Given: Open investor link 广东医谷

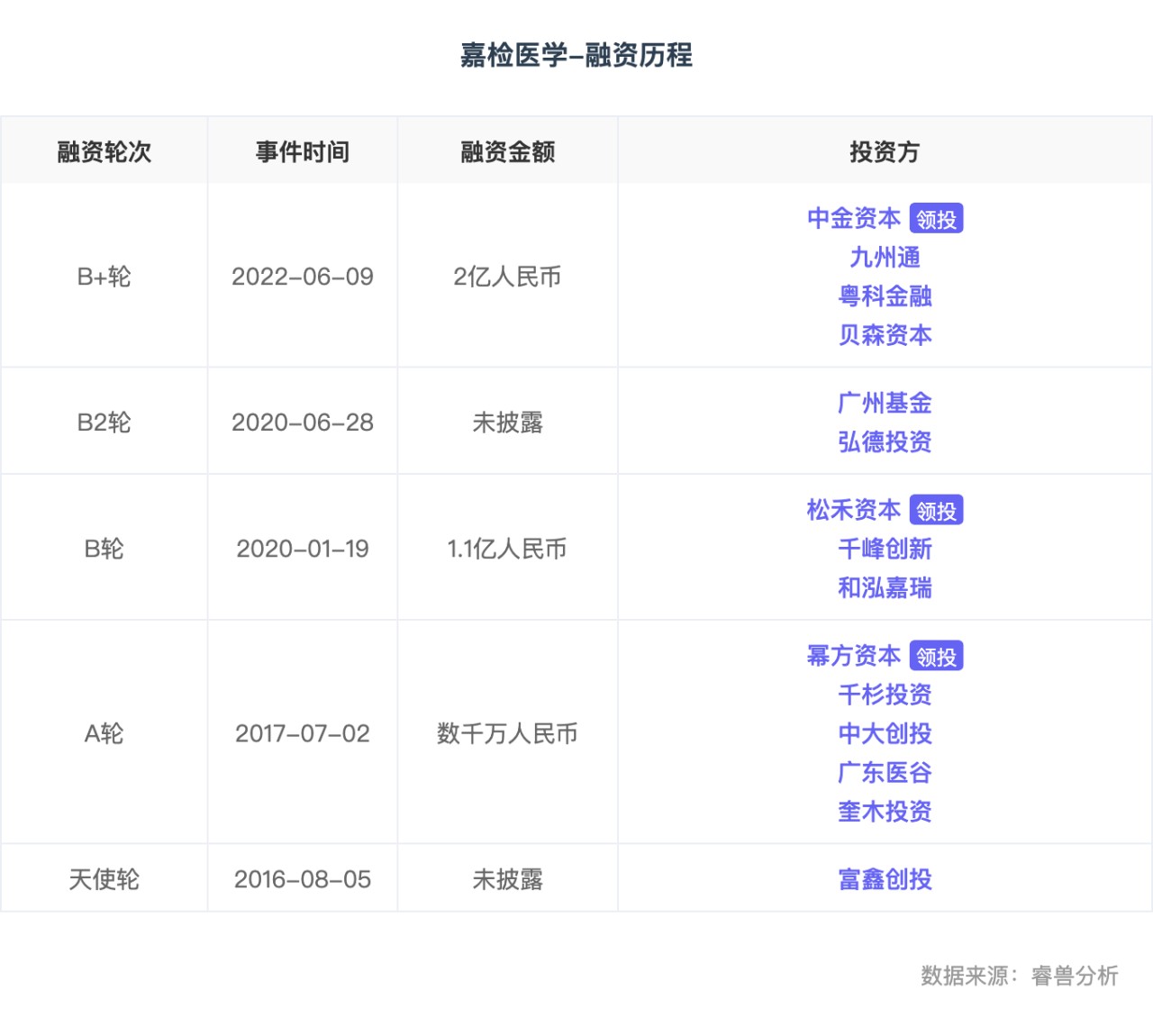Looking at the screenshot, I should click(885, 772).
